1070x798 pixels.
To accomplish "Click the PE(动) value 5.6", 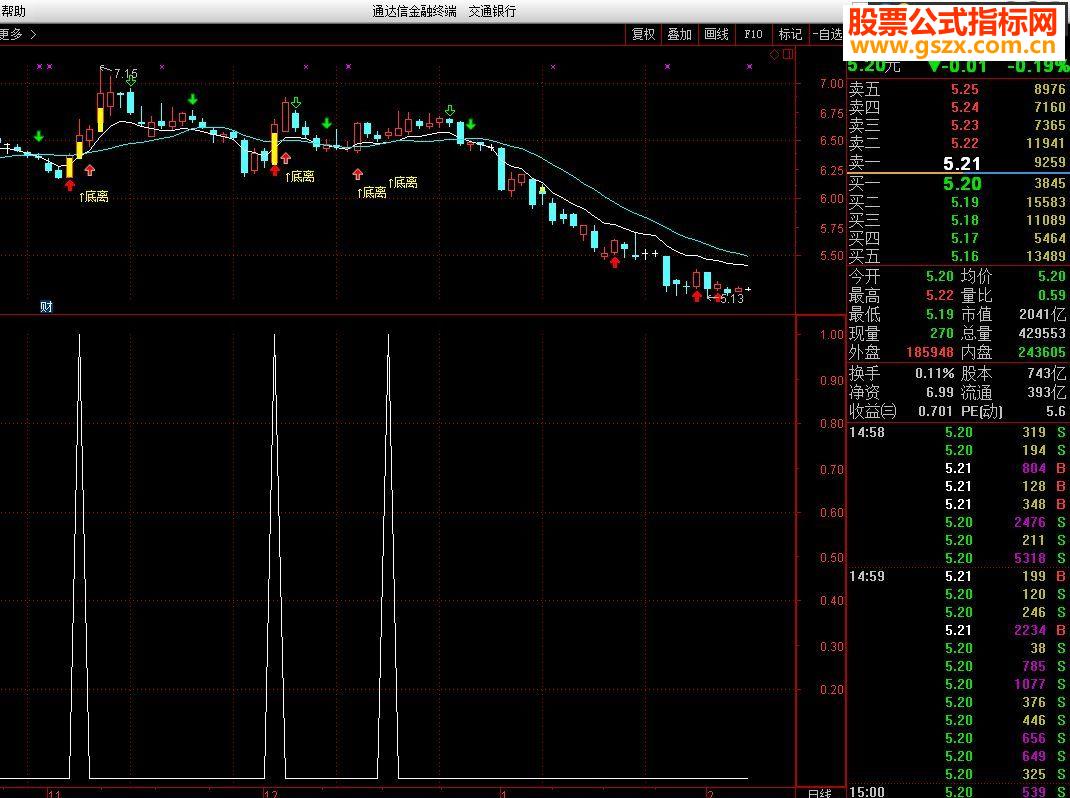I will click(x=1056, y=412).
